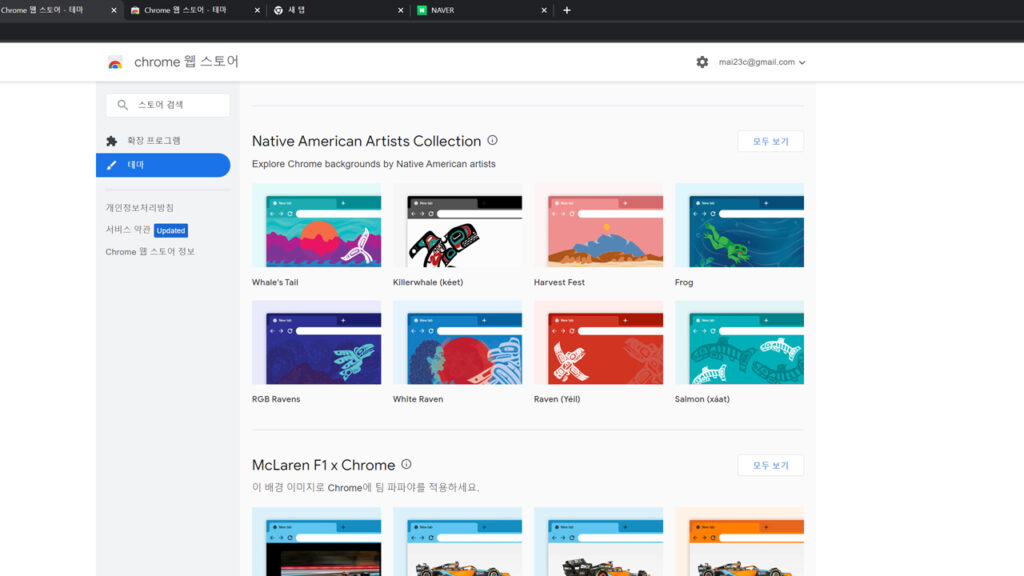Switch to the 새 탭 tab
The height and width of the screenshot is (576, 1024).
(339, 10)
